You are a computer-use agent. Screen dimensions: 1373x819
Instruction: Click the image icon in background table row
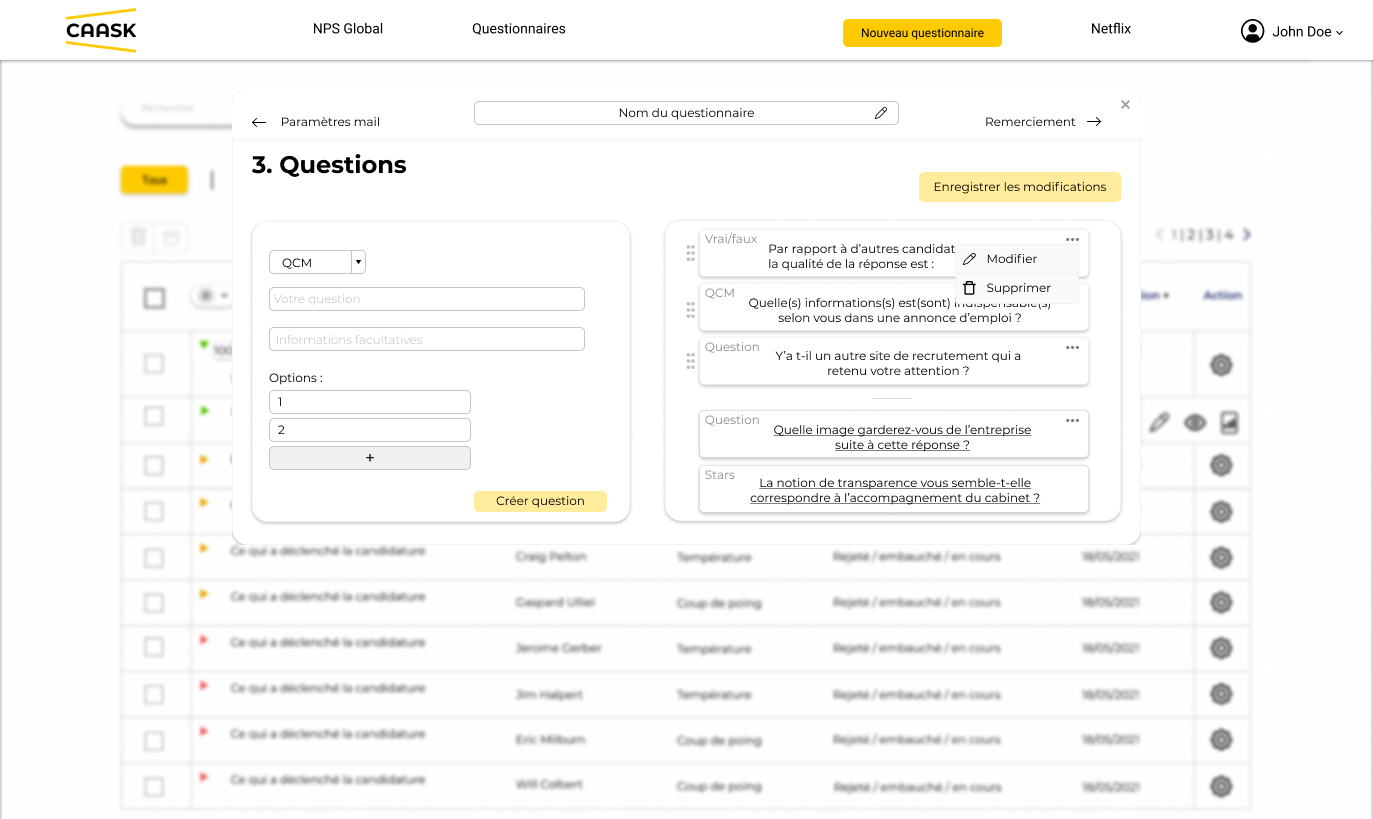[x=1229, y=422]
